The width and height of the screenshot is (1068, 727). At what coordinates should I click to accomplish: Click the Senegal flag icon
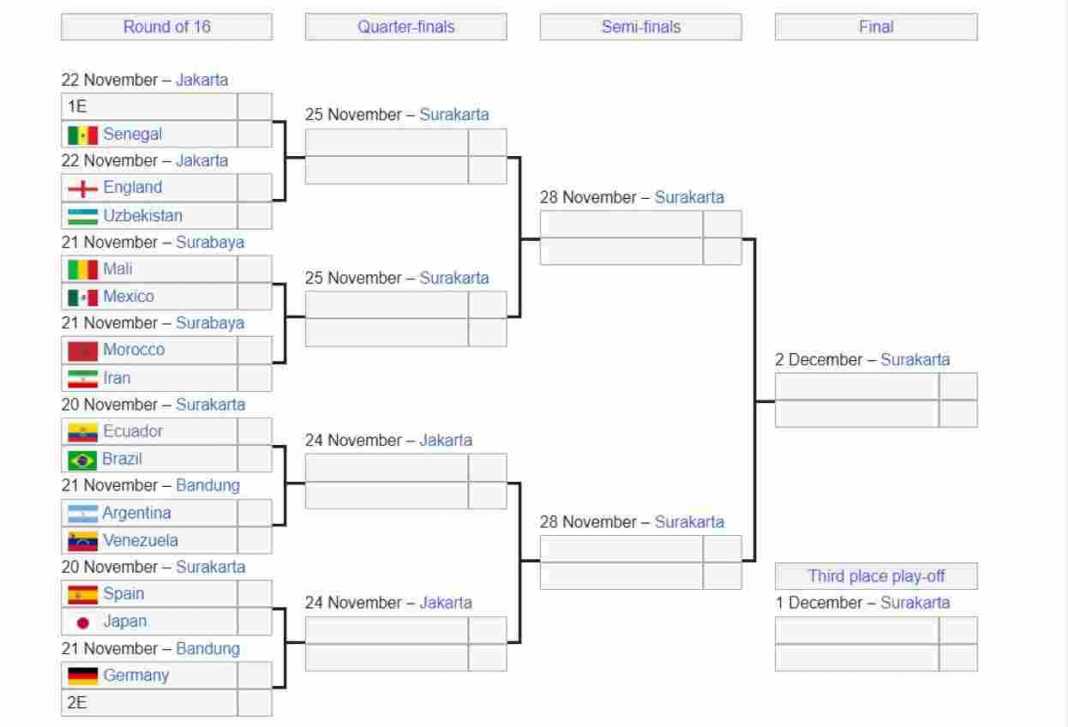tap(82, 134)
